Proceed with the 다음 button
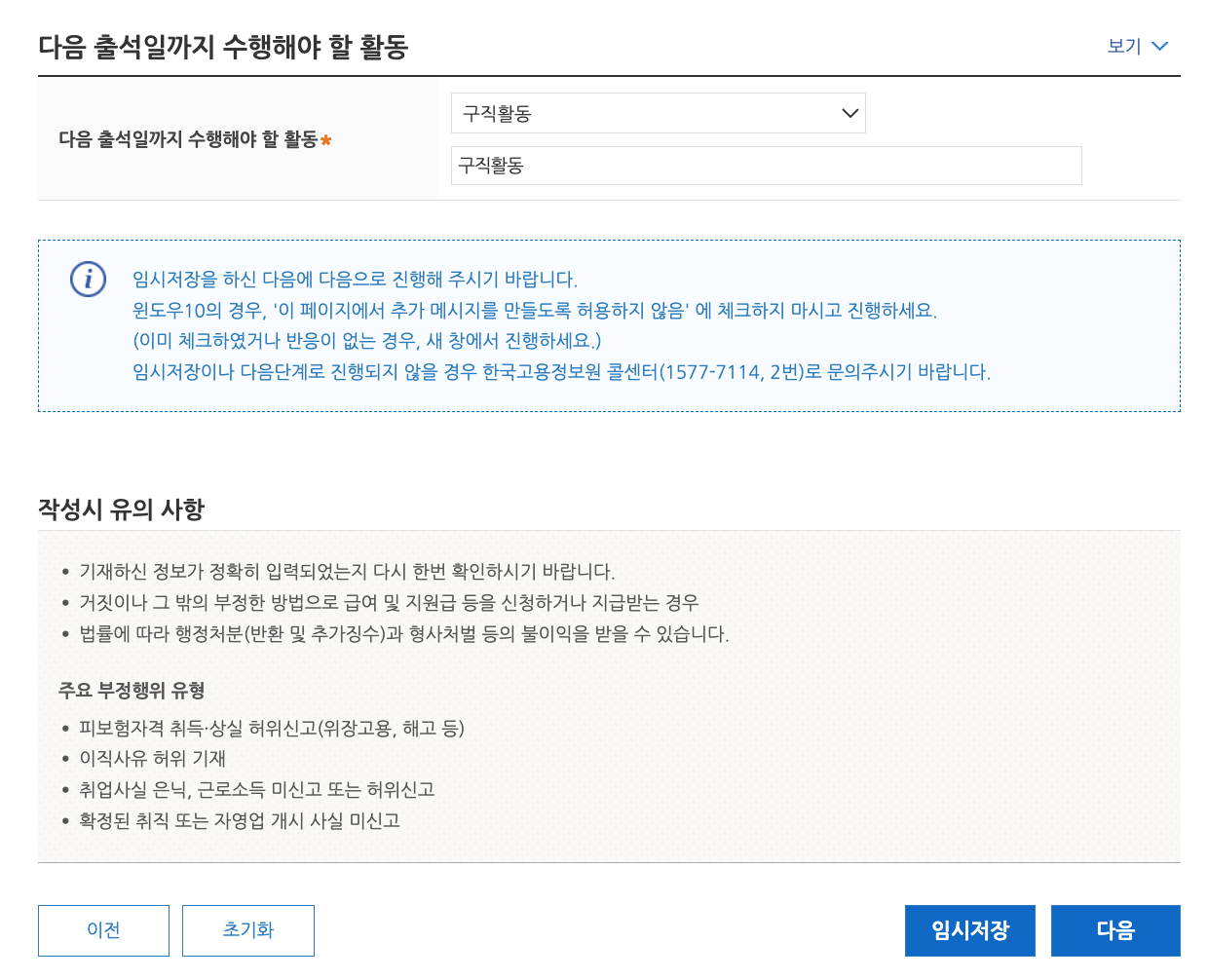The width and height of the screenshot is (1208, 980). pos(1115,930)
